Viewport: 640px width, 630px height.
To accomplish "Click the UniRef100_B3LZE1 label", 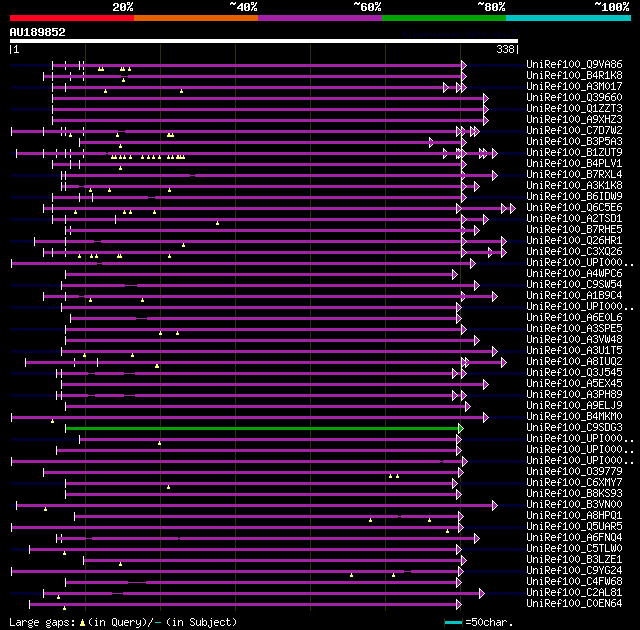I will pyautogui.click(x=574, y=560).
